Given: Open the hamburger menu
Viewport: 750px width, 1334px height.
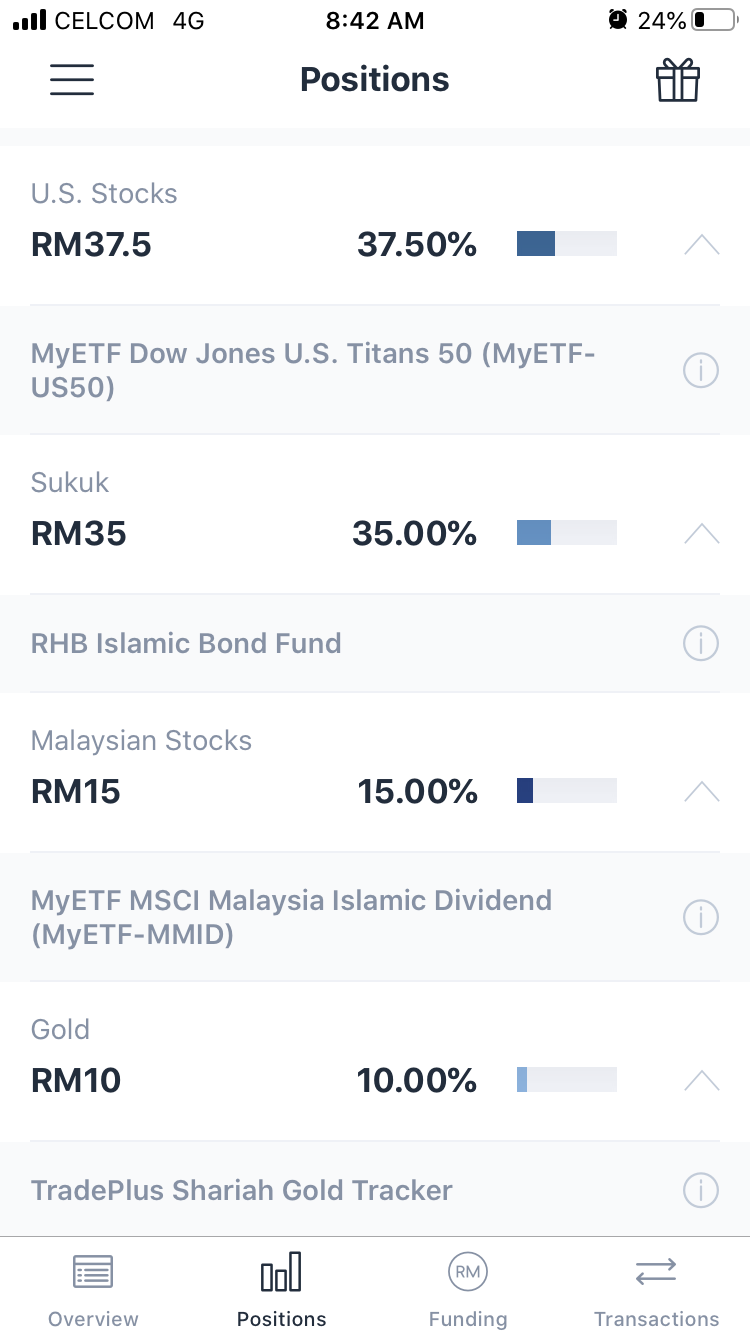Looking at the screenshot, I should tap(72, 80).
